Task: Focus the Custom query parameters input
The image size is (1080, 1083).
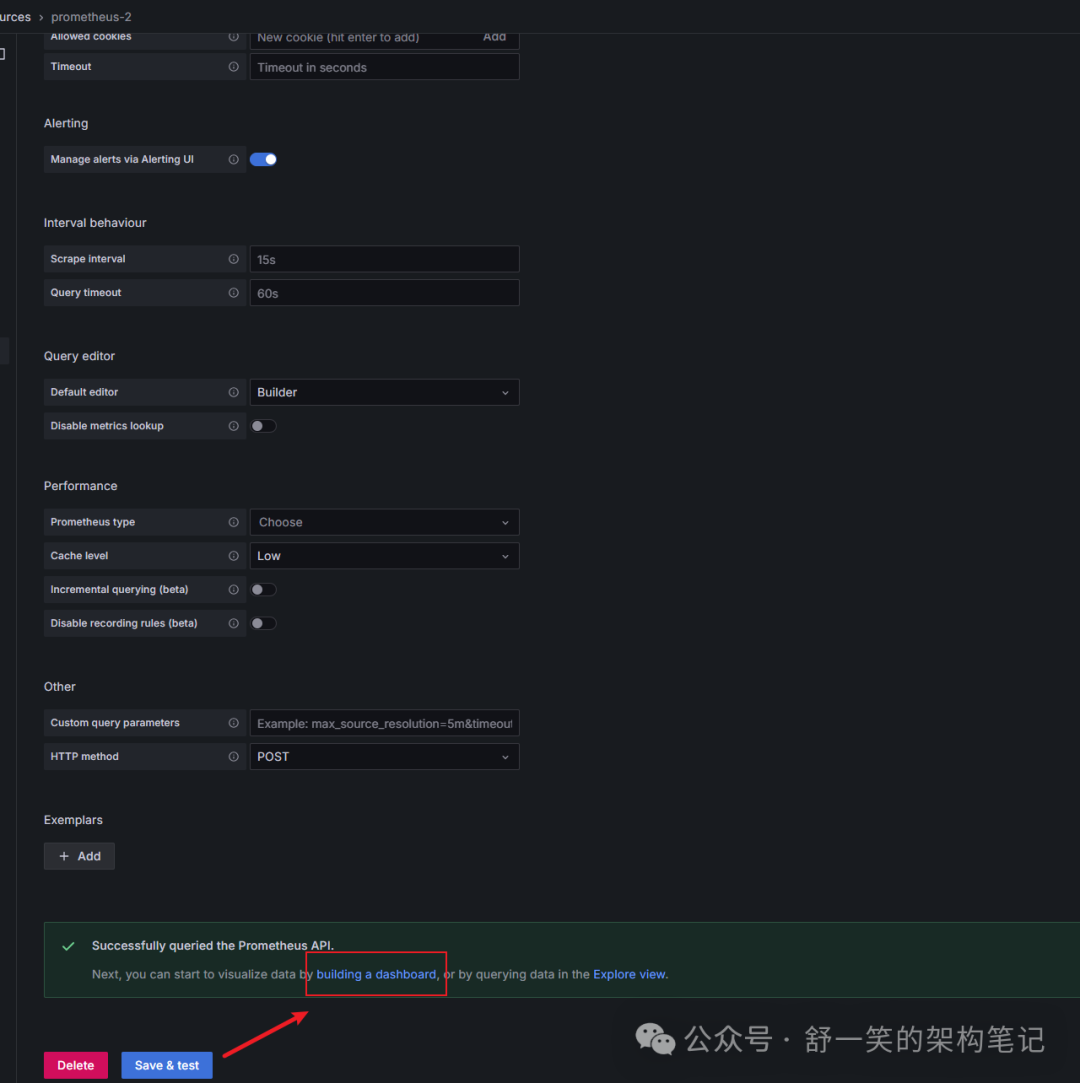Action: point(384,723)
